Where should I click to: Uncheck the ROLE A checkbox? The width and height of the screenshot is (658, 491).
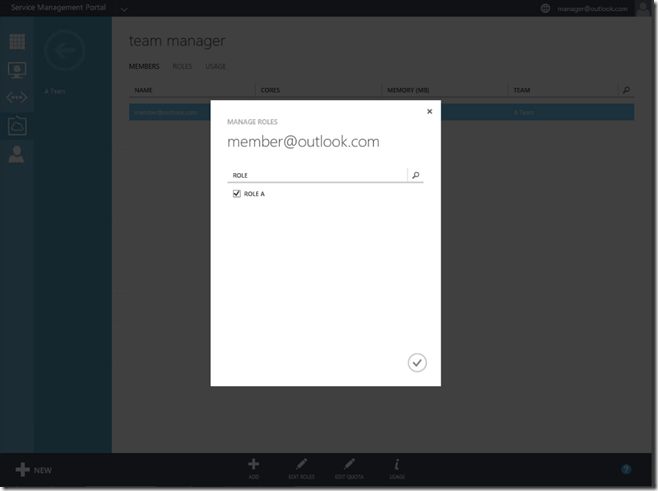[237, 194]
